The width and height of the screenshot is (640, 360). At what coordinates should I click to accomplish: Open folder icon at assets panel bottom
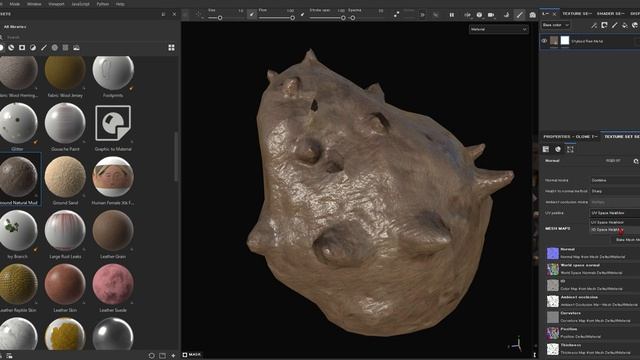point(162,356)
